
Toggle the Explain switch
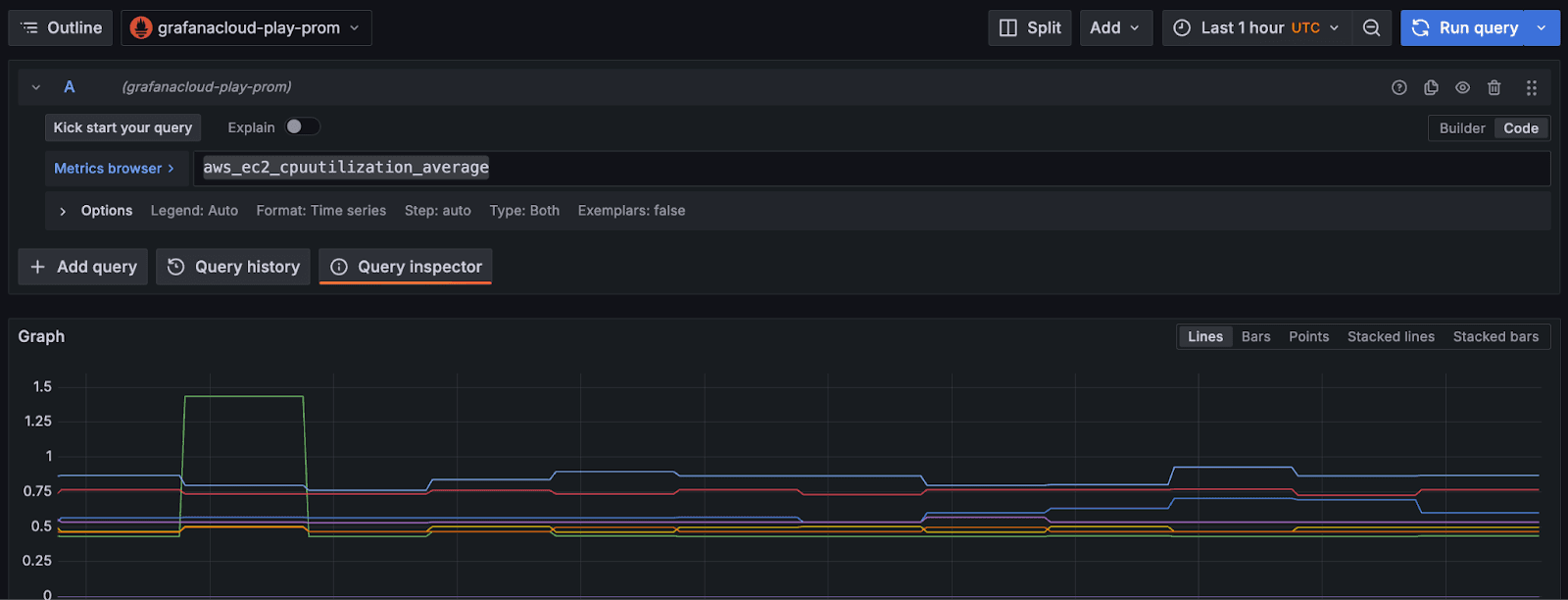303,126
